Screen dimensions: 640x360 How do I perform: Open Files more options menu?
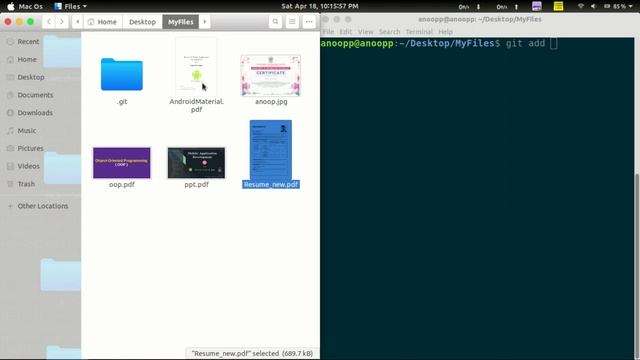[309, 22]
